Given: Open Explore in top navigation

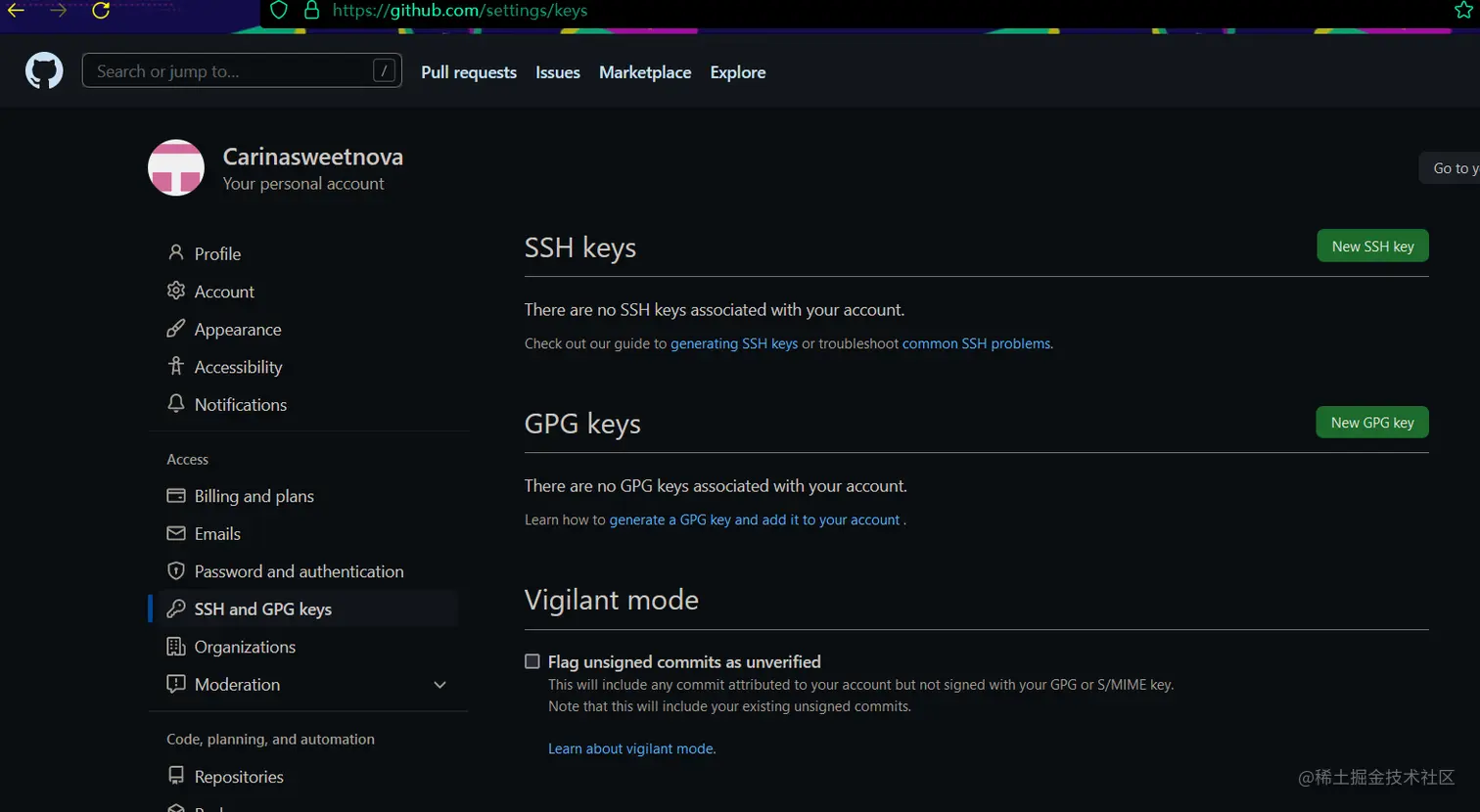Looking at the screenshot, I should coord(738,72).
